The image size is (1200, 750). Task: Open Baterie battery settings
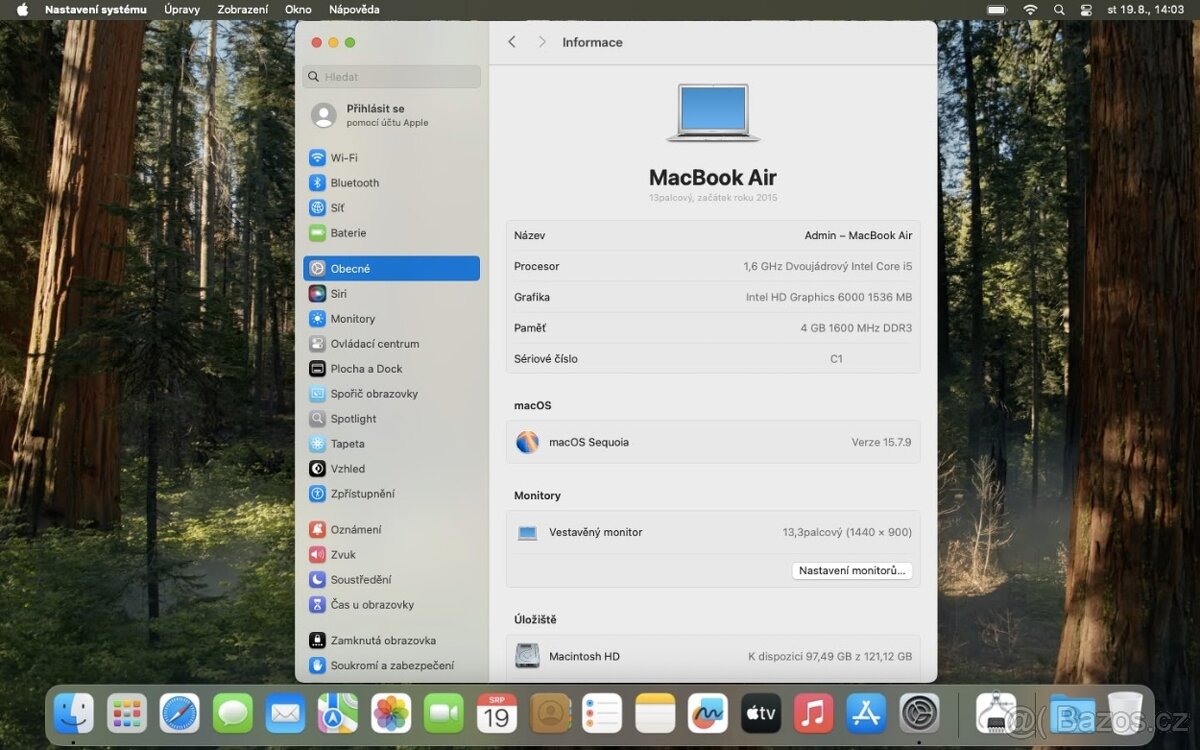point(391,233)
